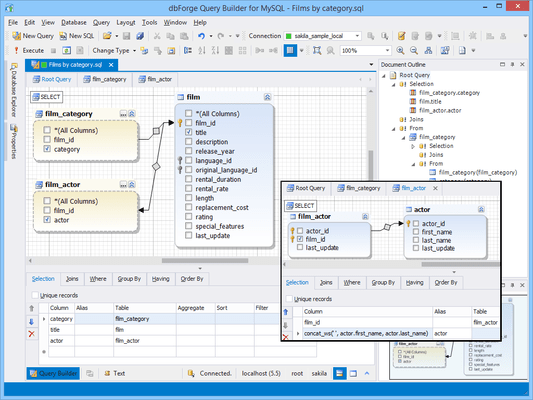The height and width of the screenshot is (400, 533).
Task: Check first_name in inset actor table
Action: tap(416, 232)
